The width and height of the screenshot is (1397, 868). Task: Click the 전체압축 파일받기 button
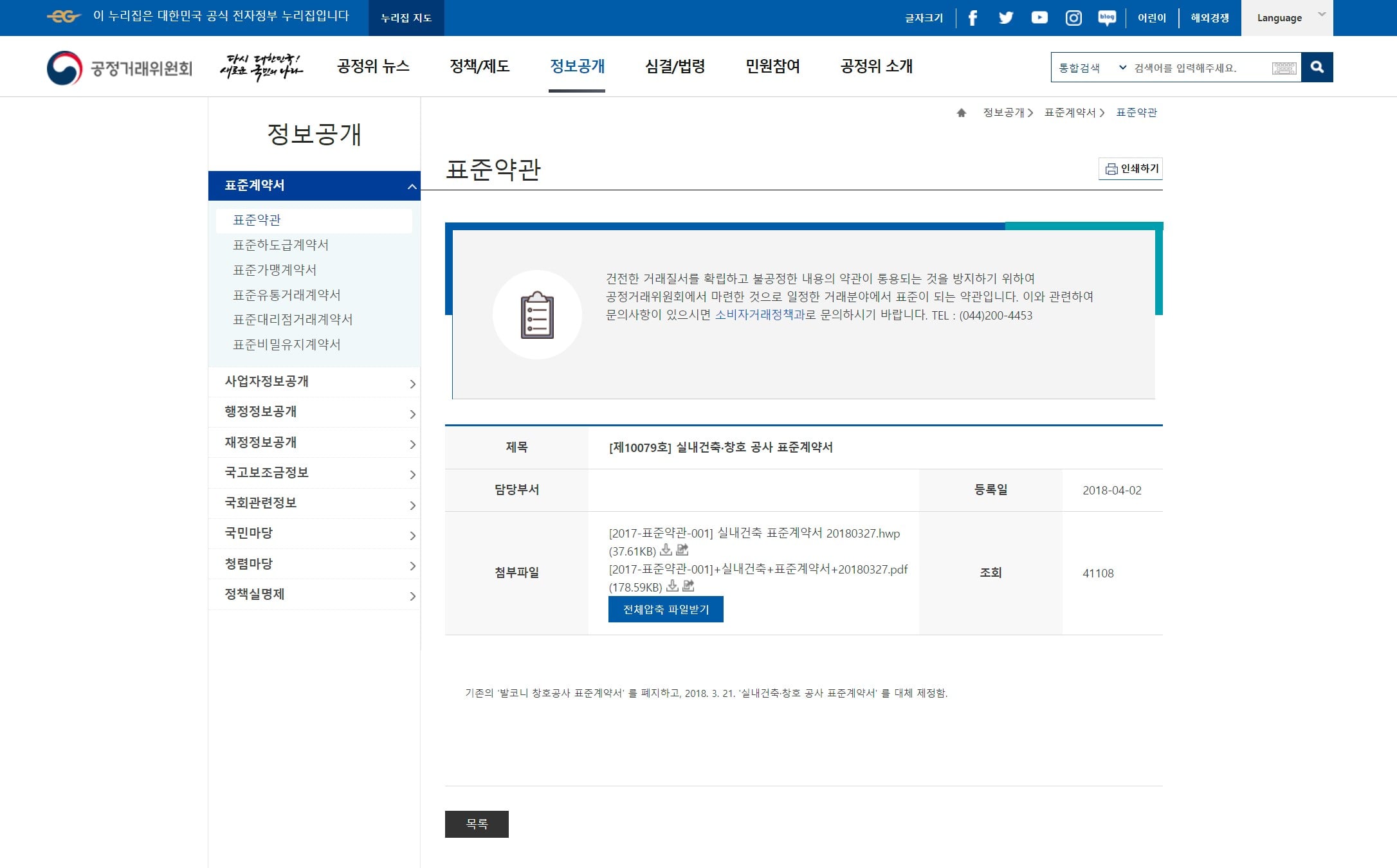point(666,609)
